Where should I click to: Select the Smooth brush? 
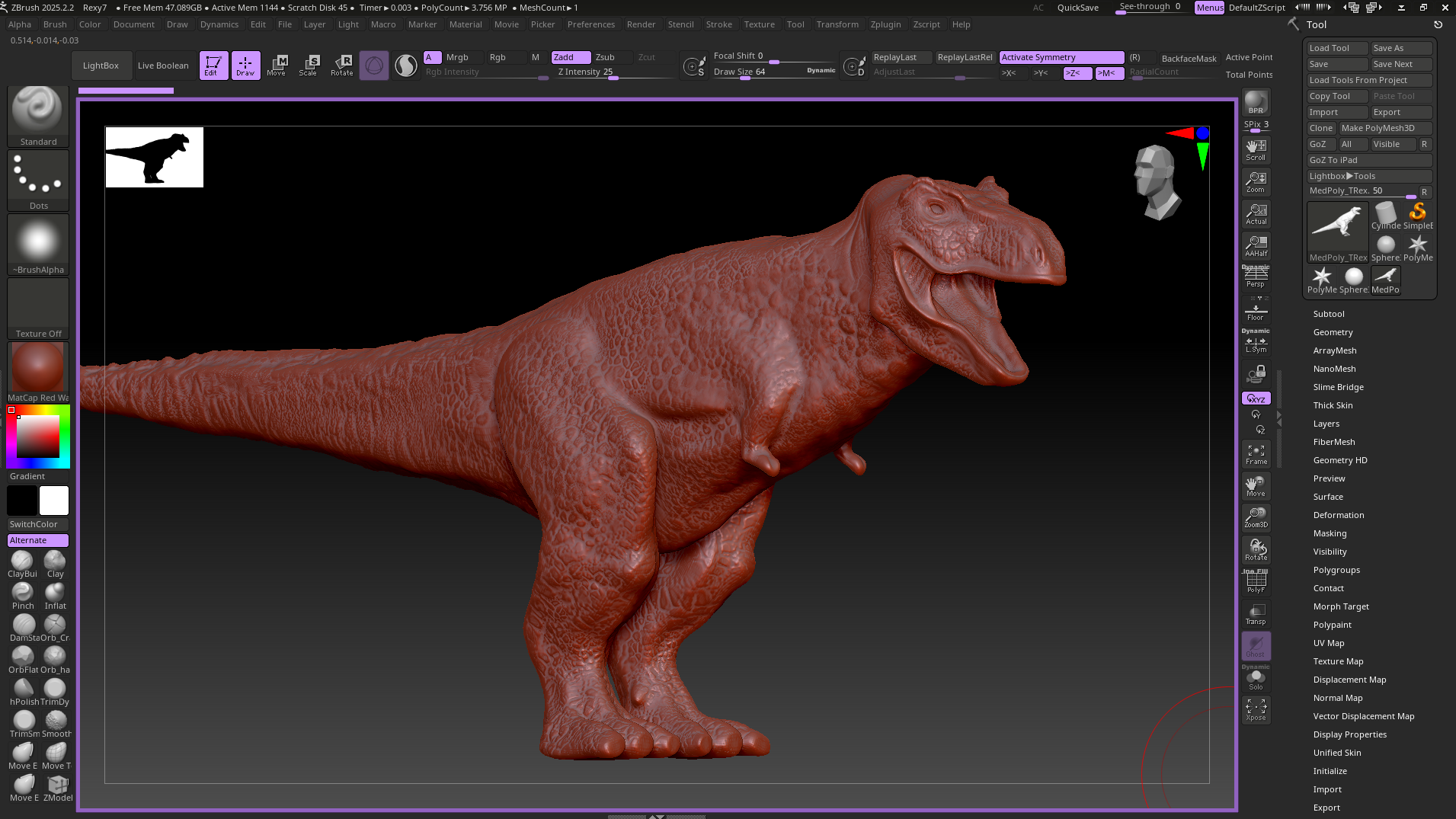point(56,725)
